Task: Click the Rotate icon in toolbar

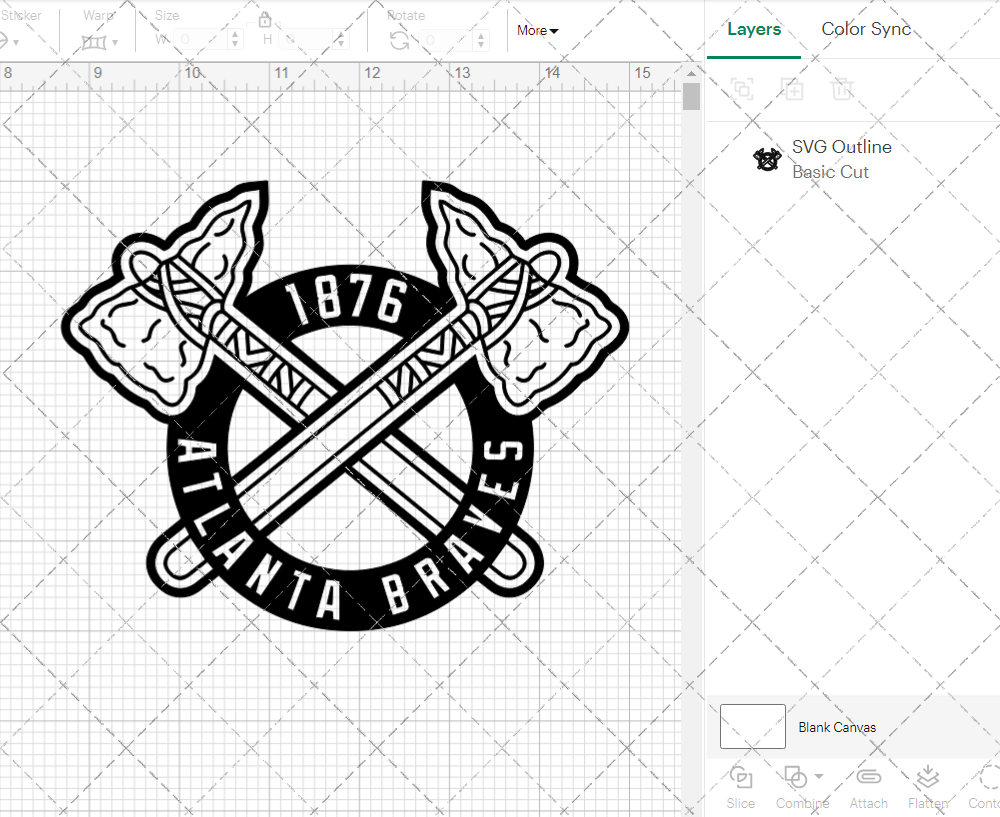Action: point(399,40)
